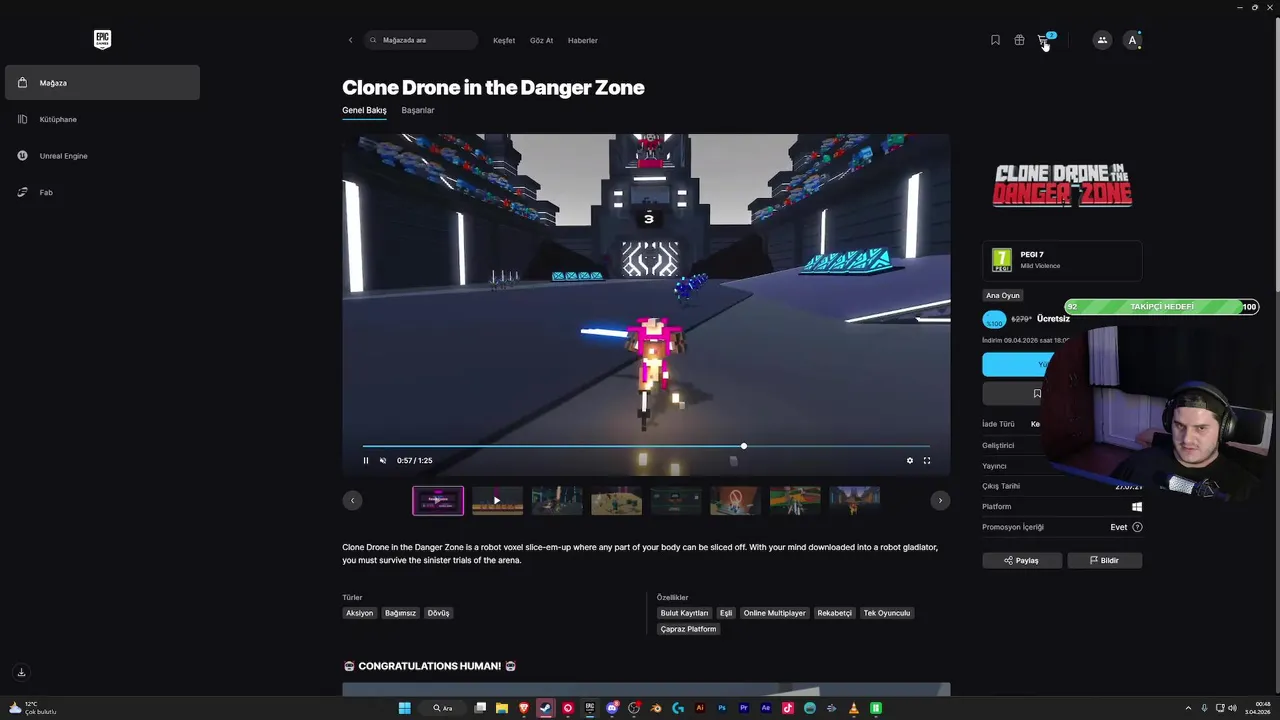Image resolution: width=1280 pixels, height=720 pixels.
Task: Open Discord from the taskbar
Action: point(612,708)
